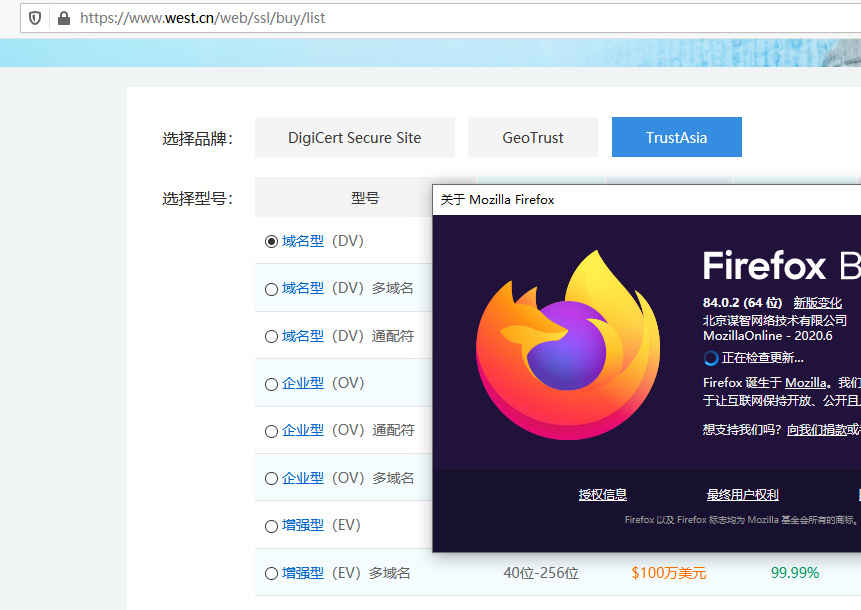Select 企业型 (OV) 通配符 radio button

coord(271,431)
